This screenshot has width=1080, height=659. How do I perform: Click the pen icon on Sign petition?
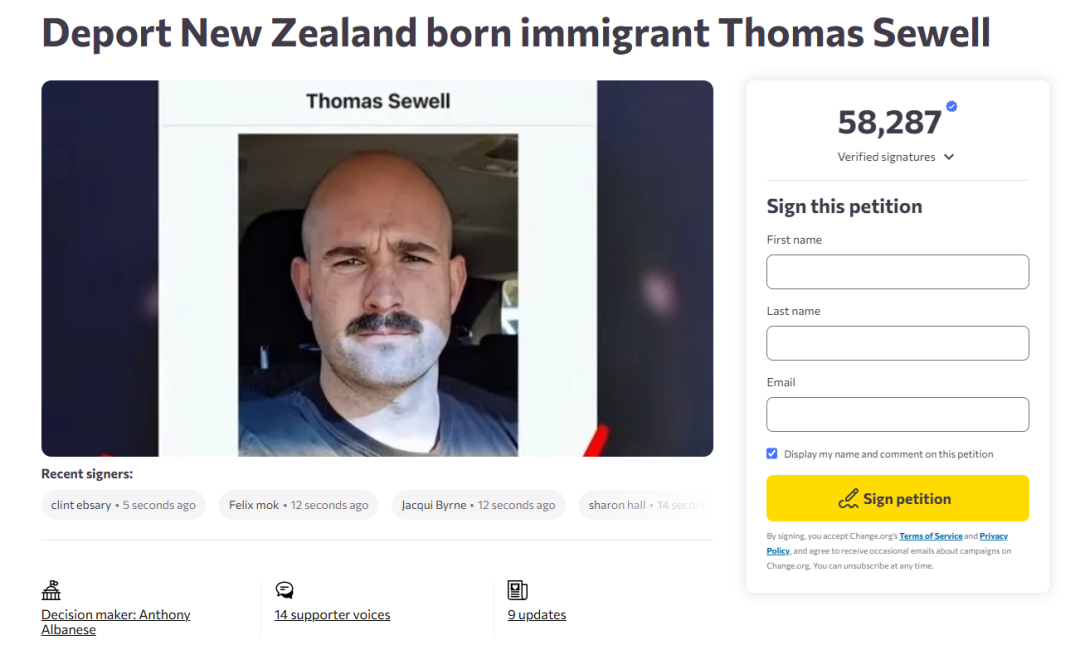pos(849,498)
